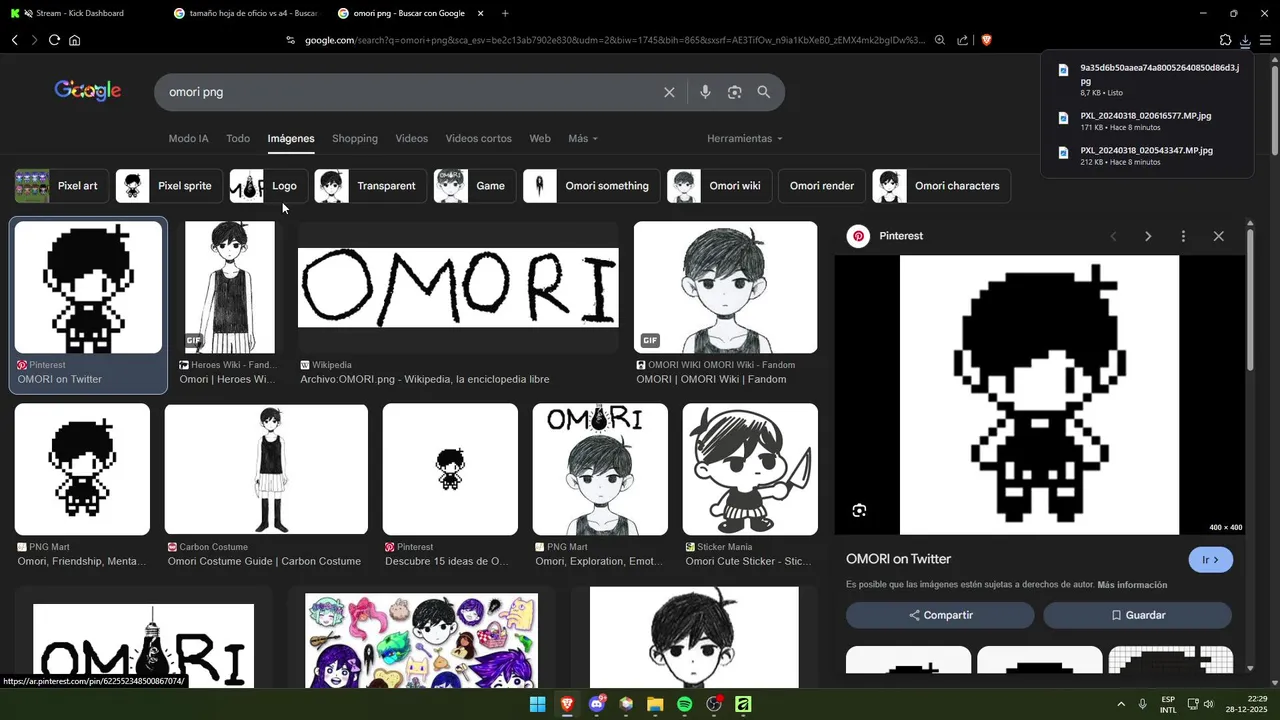Click in the omori png search field

[410, 92]
